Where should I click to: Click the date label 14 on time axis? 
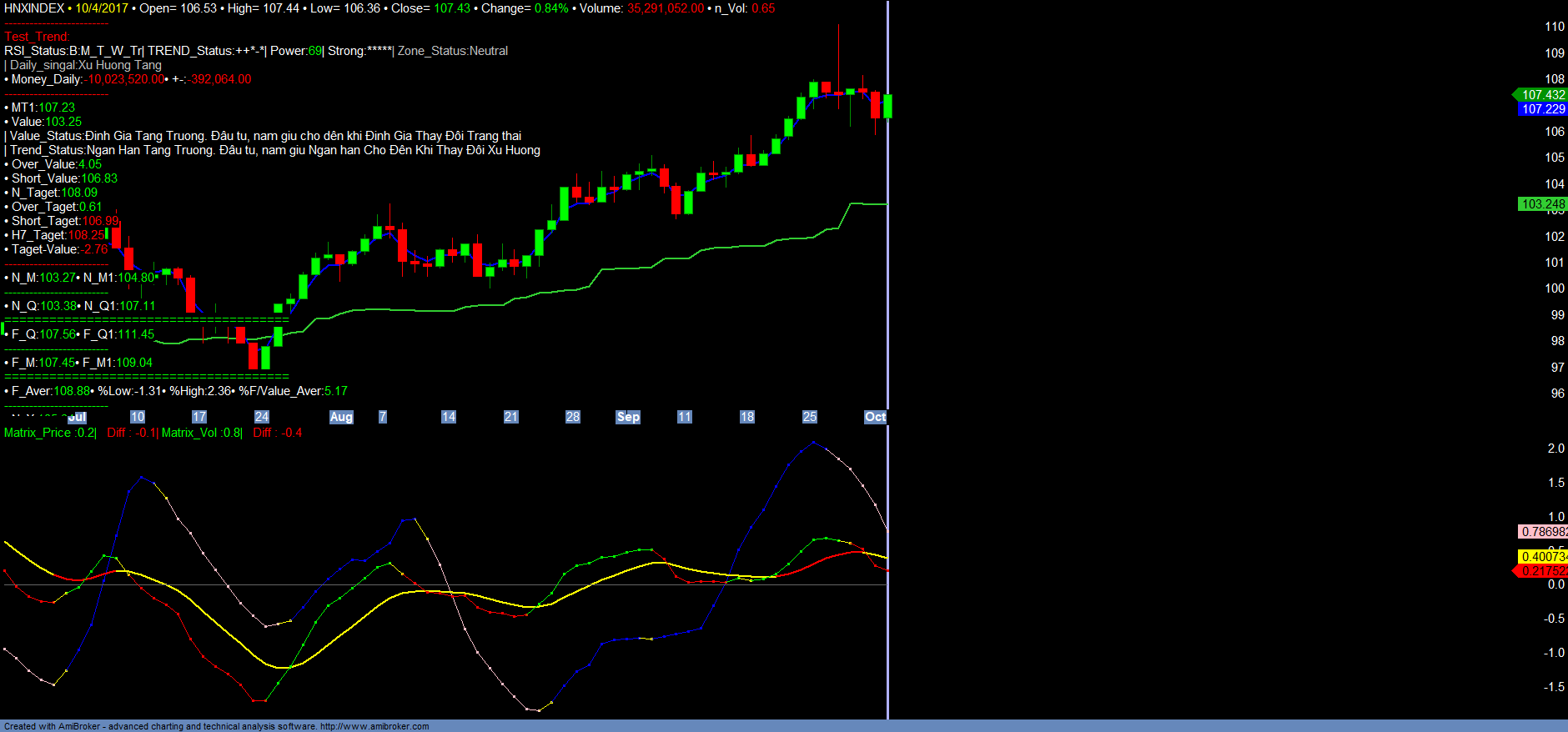pyautogui.click(x=449, y=417)
